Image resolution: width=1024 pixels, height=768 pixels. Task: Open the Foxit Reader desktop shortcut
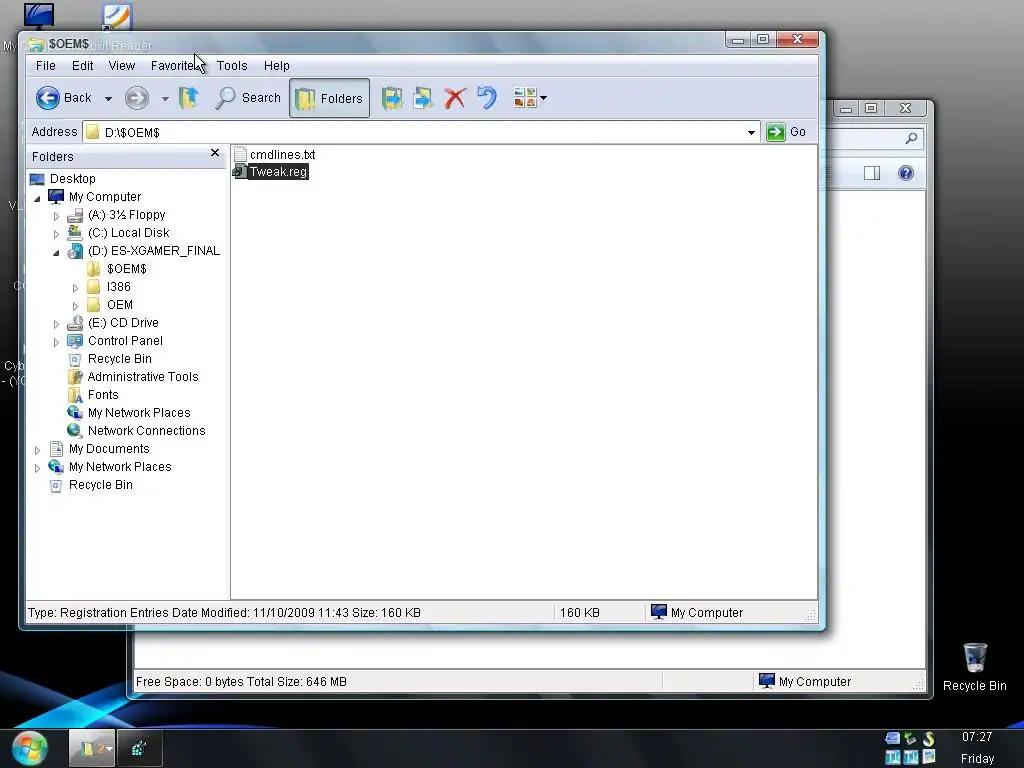[x=117, y=17]
